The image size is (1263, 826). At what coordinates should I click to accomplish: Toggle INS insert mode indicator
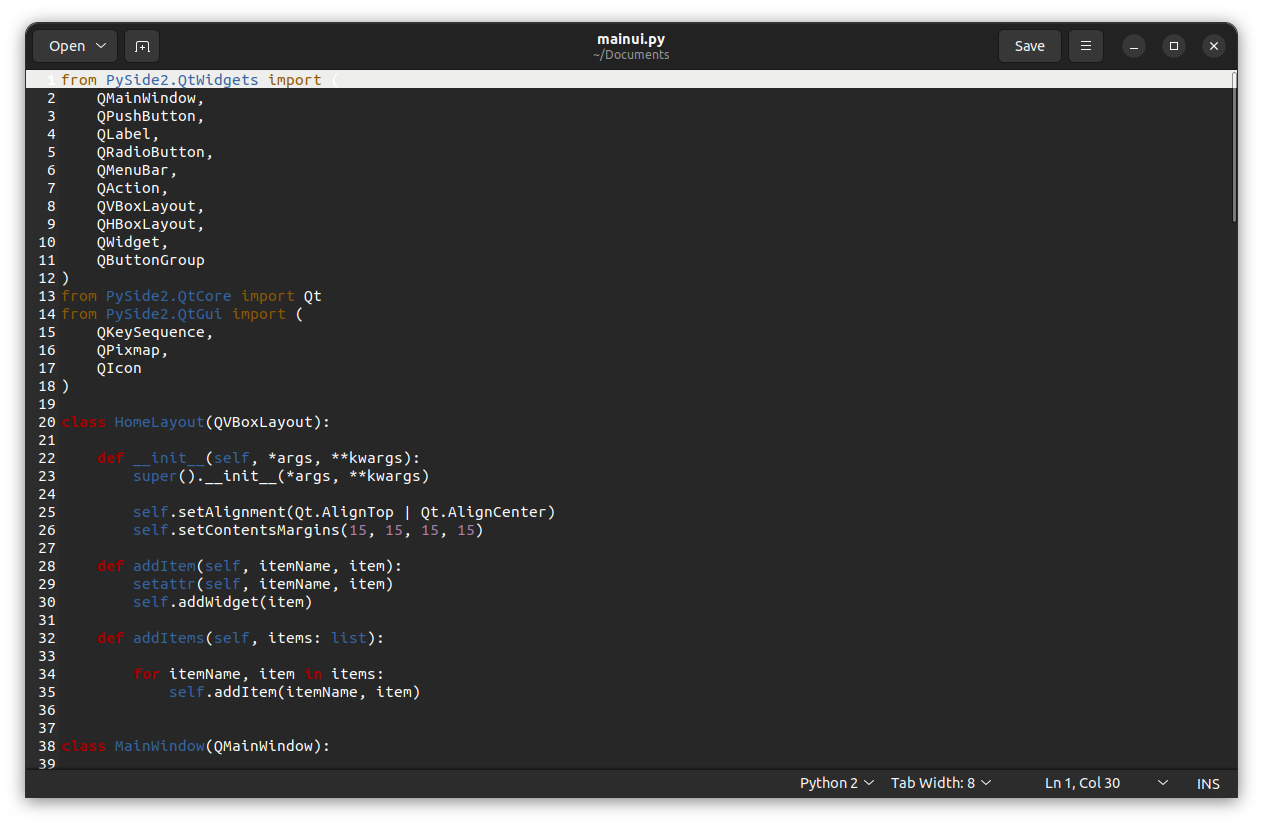tap(1208, 784)
